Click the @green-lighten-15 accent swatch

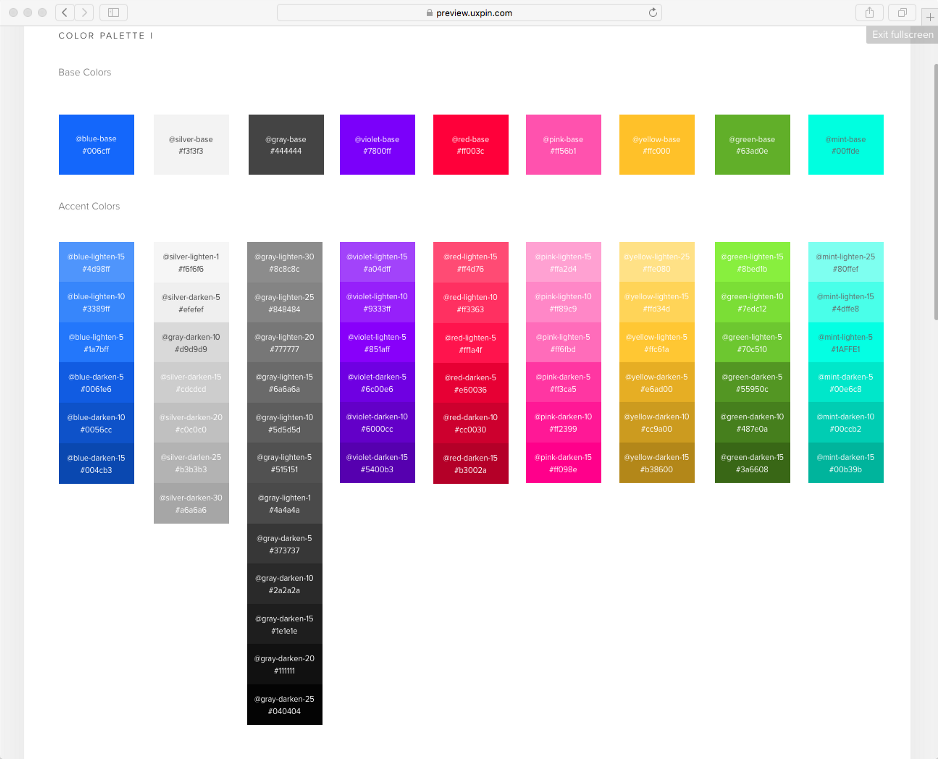(752, 262)
